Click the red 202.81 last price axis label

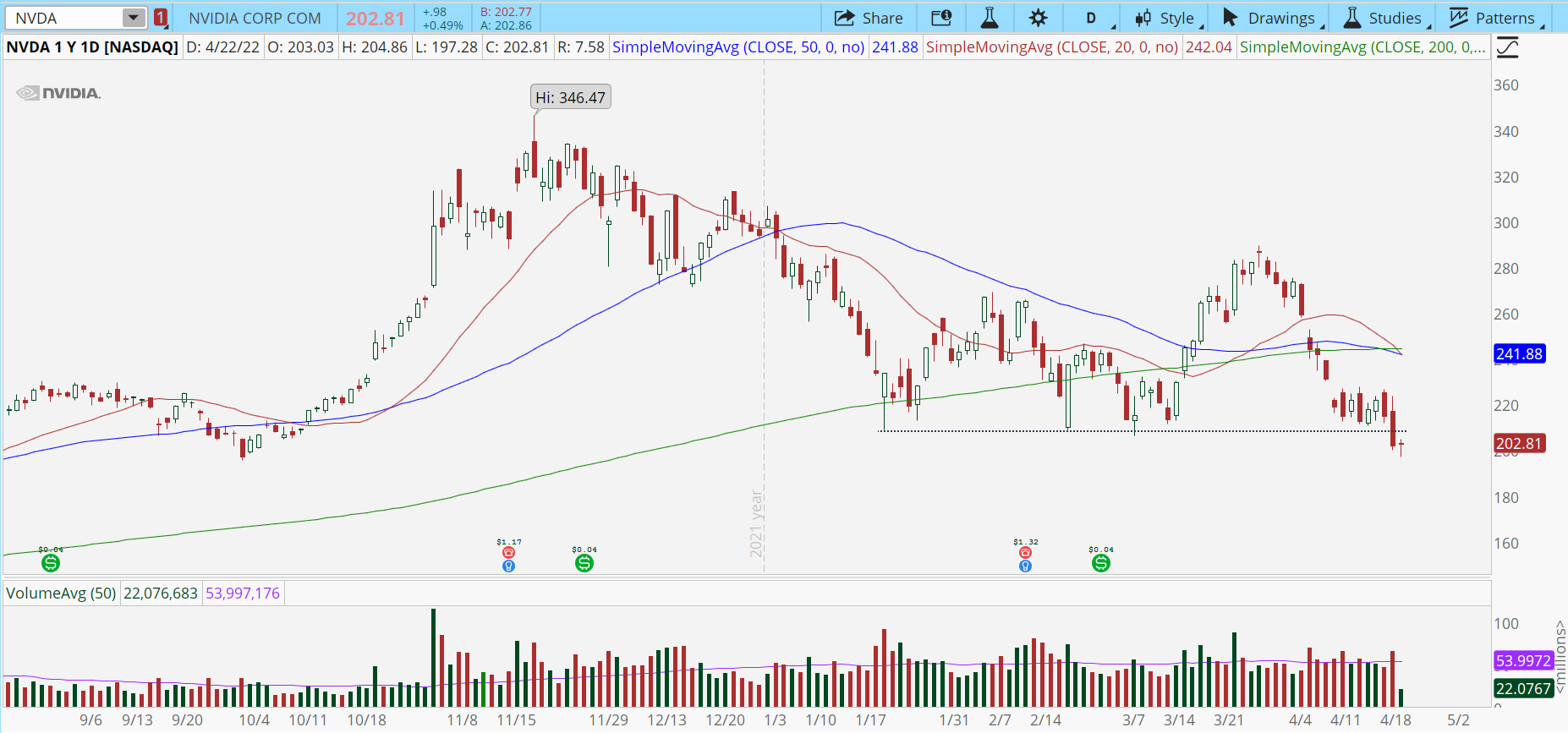pyautogui.click(x=1520, y=444)
